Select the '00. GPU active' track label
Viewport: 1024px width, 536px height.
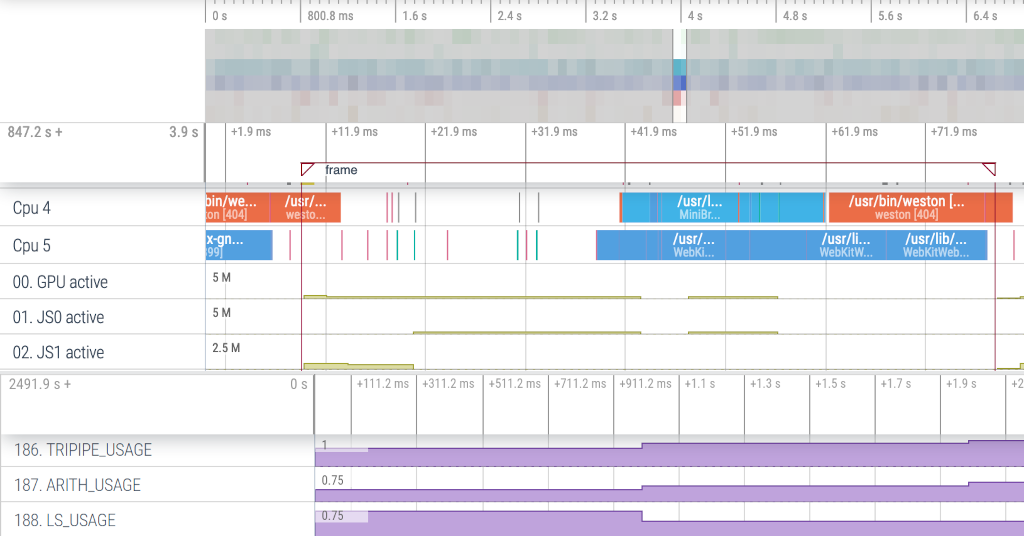60,282
